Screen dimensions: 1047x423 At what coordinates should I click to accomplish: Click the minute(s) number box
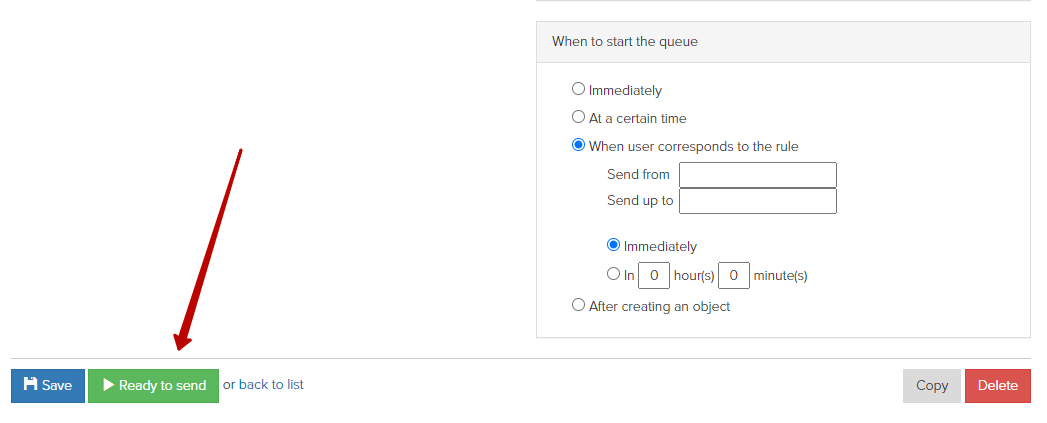click(734, 275)
